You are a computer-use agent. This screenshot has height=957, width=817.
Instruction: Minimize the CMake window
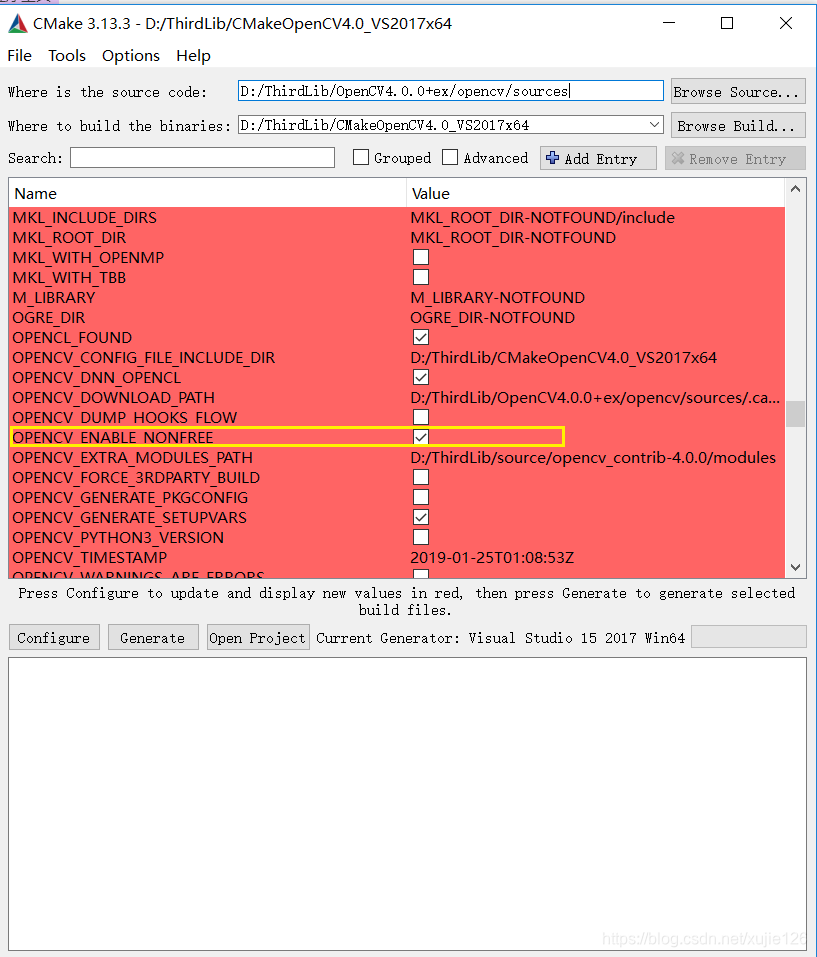(x=669, y=23)
